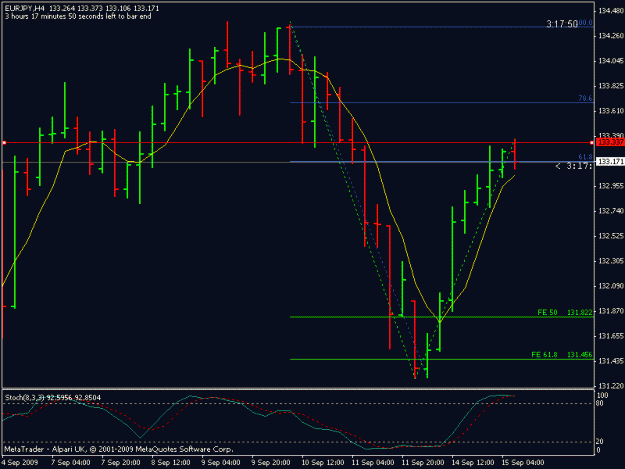Screen dimensions: 625x469
Task: Click the 4 Sep 2009 date label
Action: [20, 463]
